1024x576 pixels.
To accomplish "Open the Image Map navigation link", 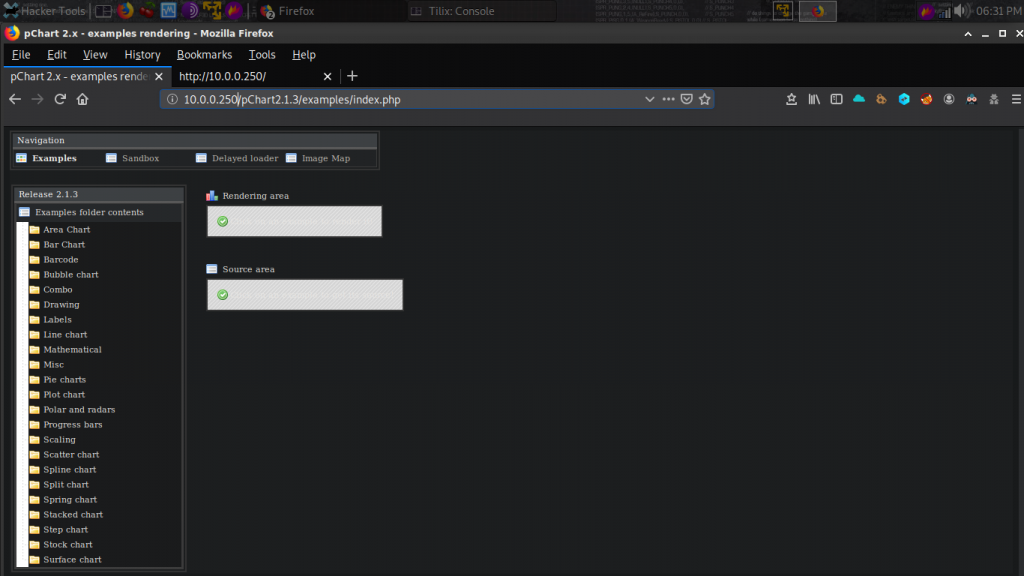I will click(325, 158).
